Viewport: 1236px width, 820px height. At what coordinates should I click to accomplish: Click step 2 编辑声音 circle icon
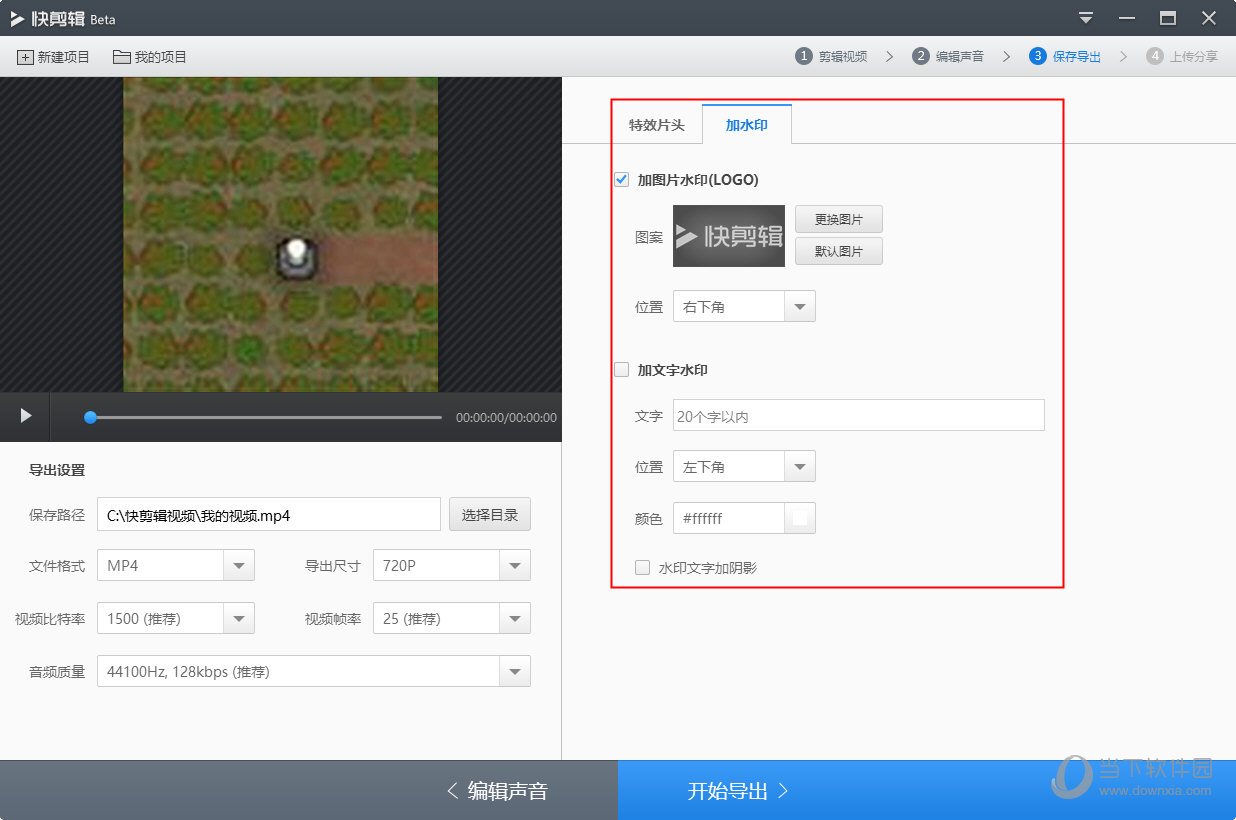[x=920, y=57]
